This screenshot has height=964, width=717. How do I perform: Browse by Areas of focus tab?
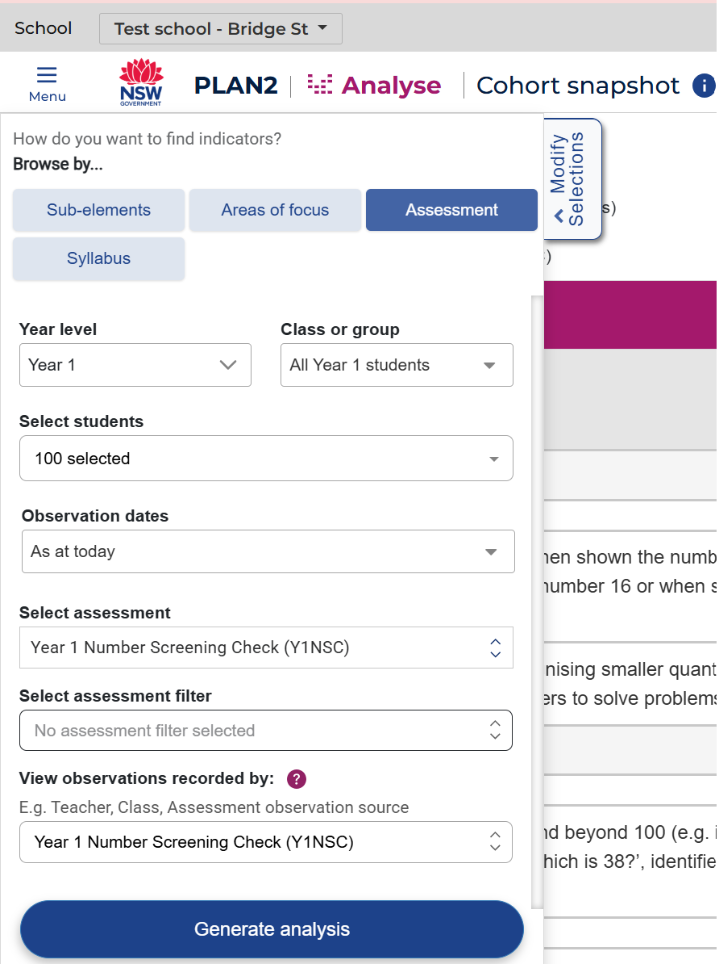coord(275,210)
